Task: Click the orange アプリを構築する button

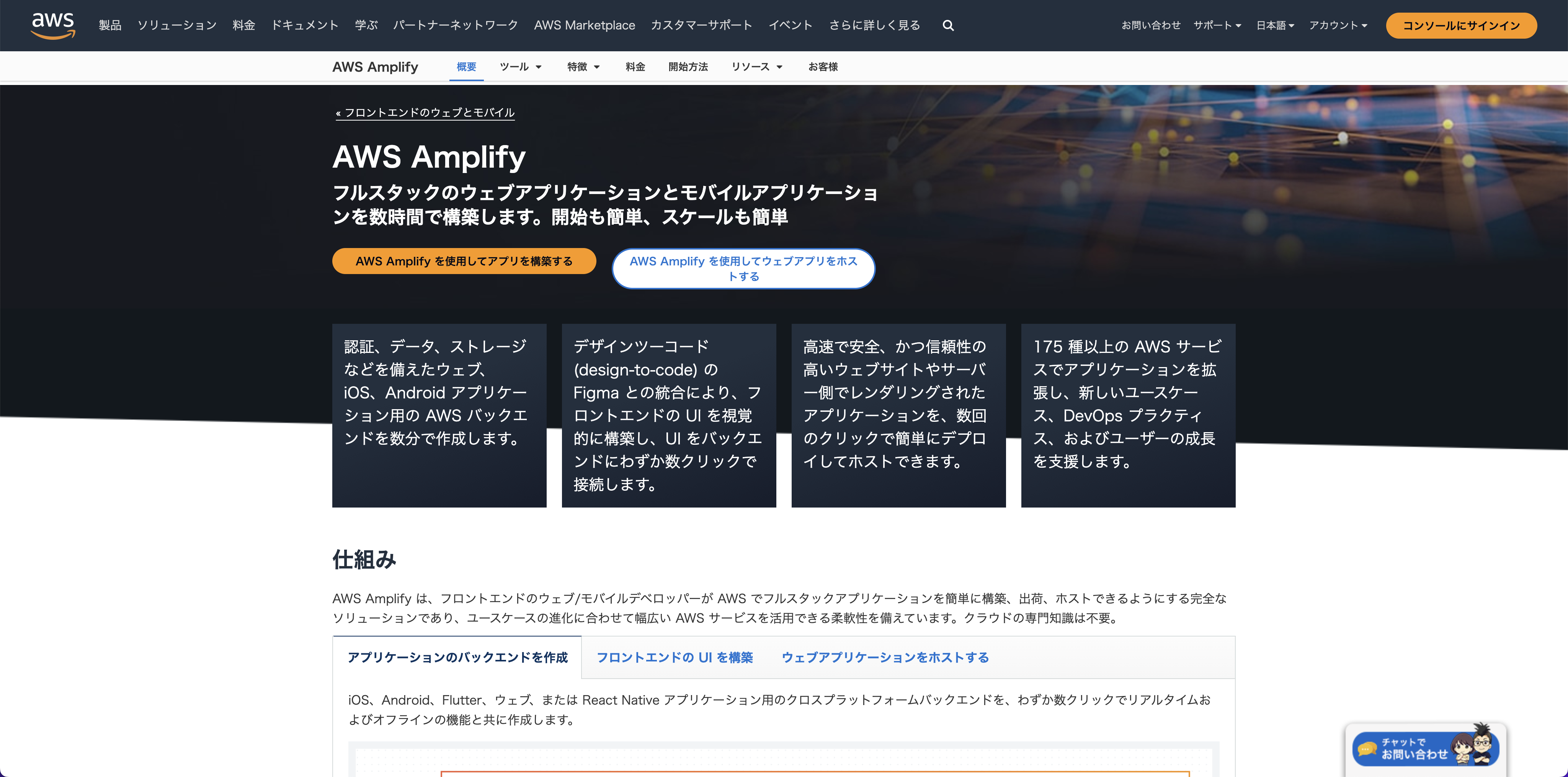Action: click(x=464, y=261)
